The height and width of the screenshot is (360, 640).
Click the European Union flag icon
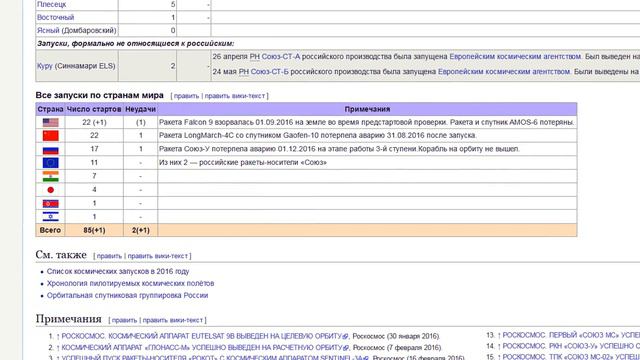pyautogui.click(x=51, y=162)
